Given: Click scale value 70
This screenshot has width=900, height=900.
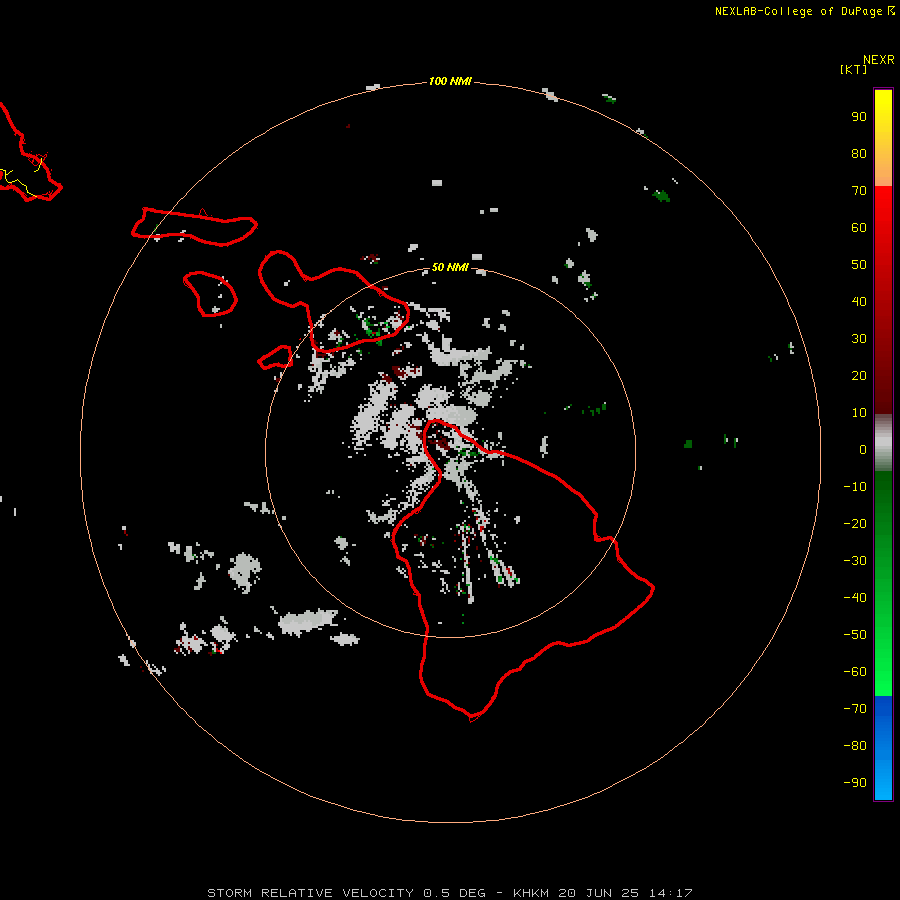Looking at the screenshot, I should [859, 191].
